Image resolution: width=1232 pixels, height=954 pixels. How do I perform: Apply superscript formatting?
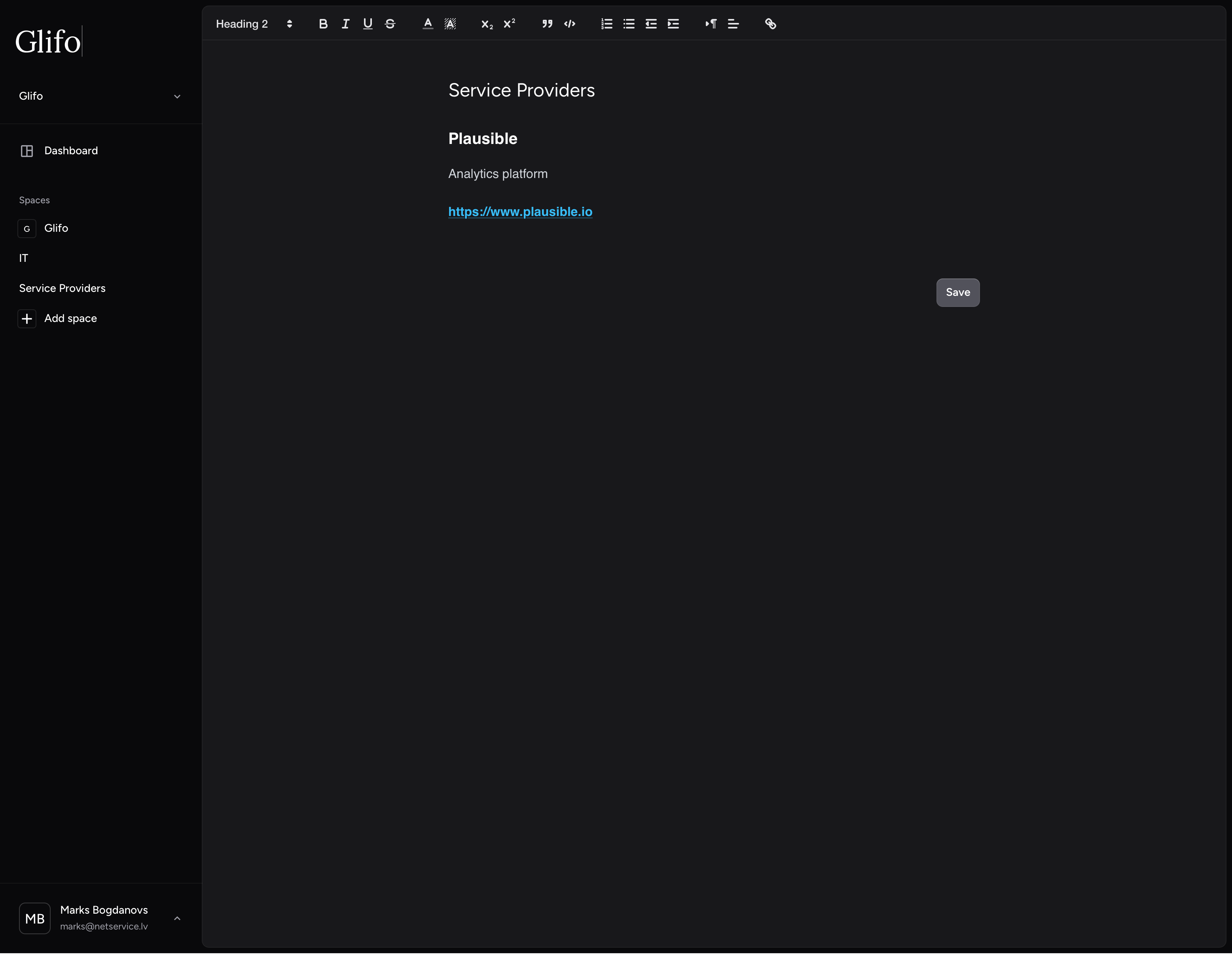click(x=510, y=24)
